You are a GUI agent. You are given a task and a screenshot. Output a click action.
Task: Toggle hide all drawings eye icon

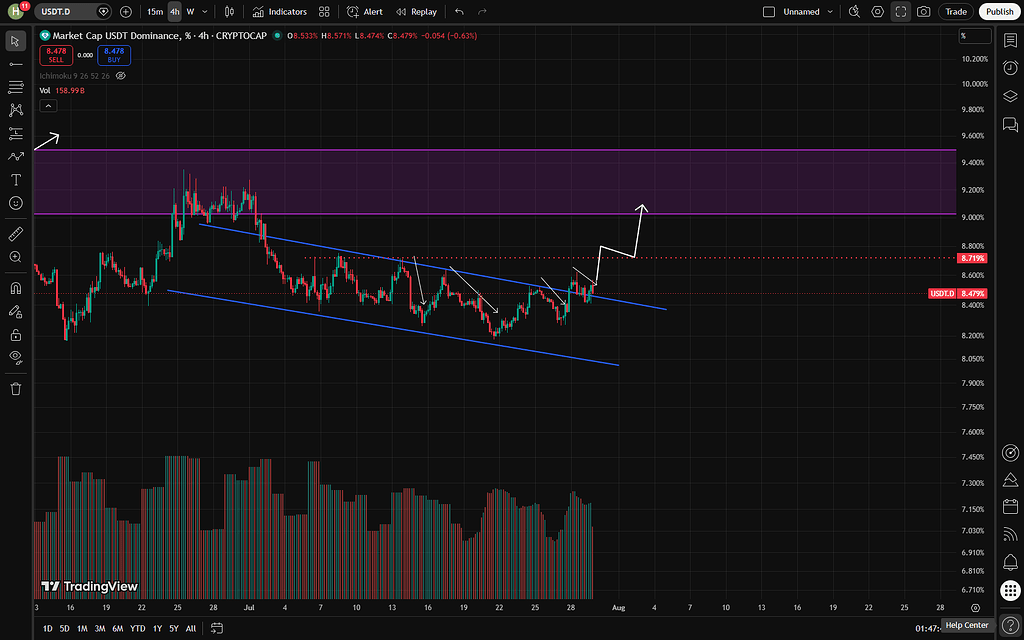coord(16,357)
